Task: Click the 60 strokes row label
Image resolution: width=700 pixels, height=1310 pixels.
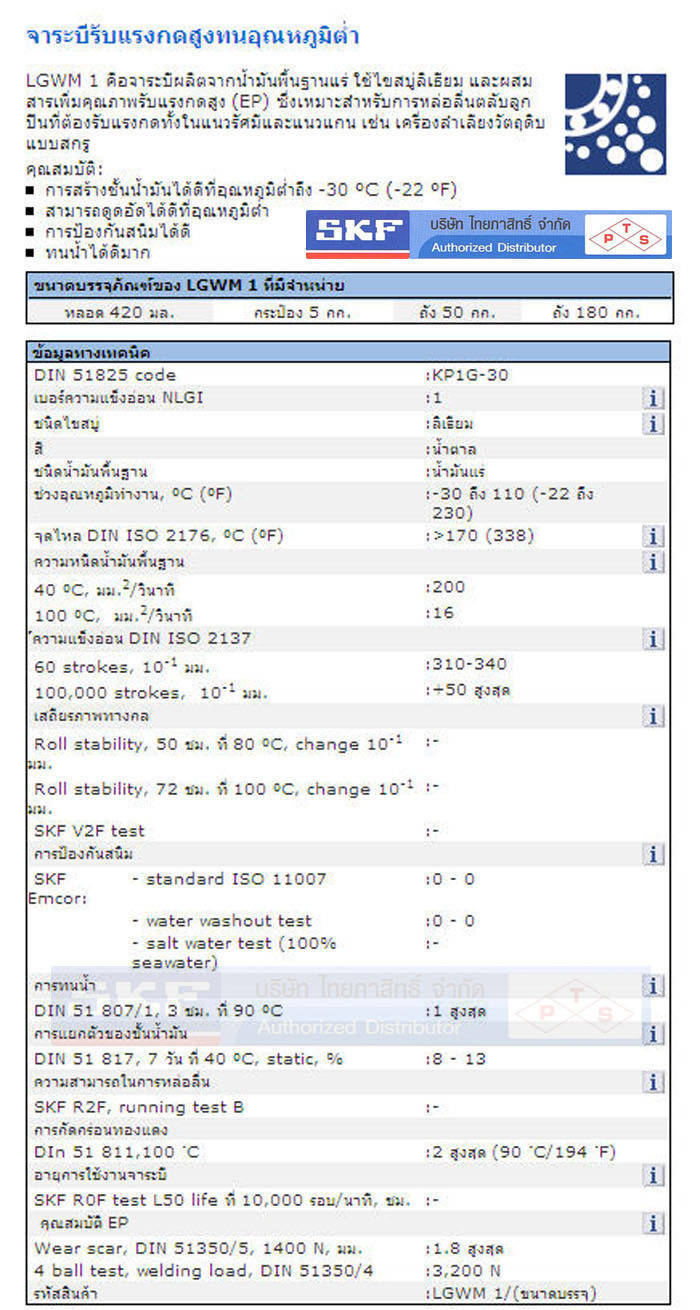Action: [122, 665]
